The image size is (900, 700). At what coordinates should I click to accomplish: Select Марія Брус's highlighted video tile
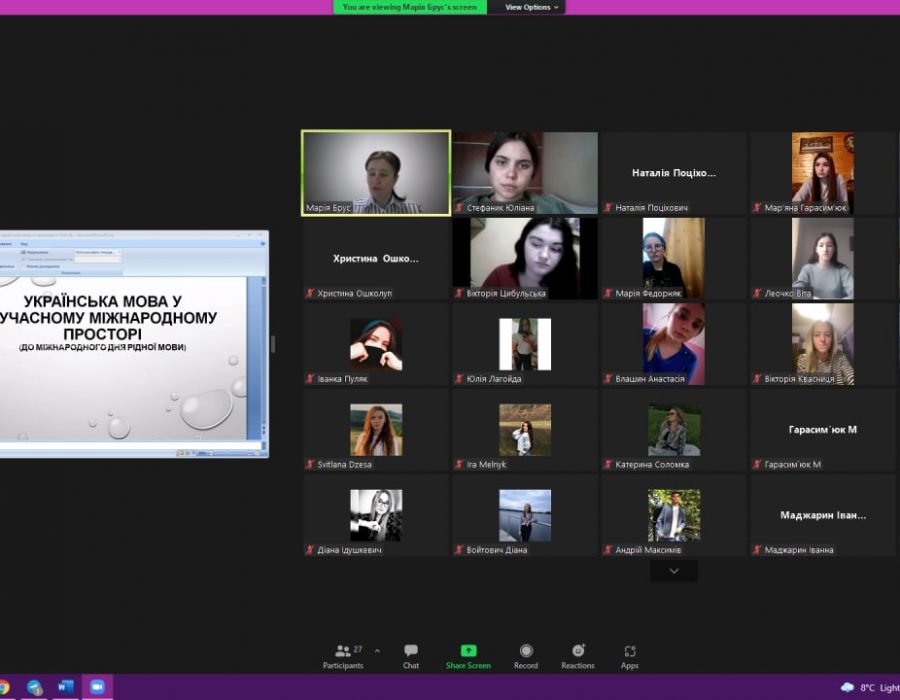point(376,172)
